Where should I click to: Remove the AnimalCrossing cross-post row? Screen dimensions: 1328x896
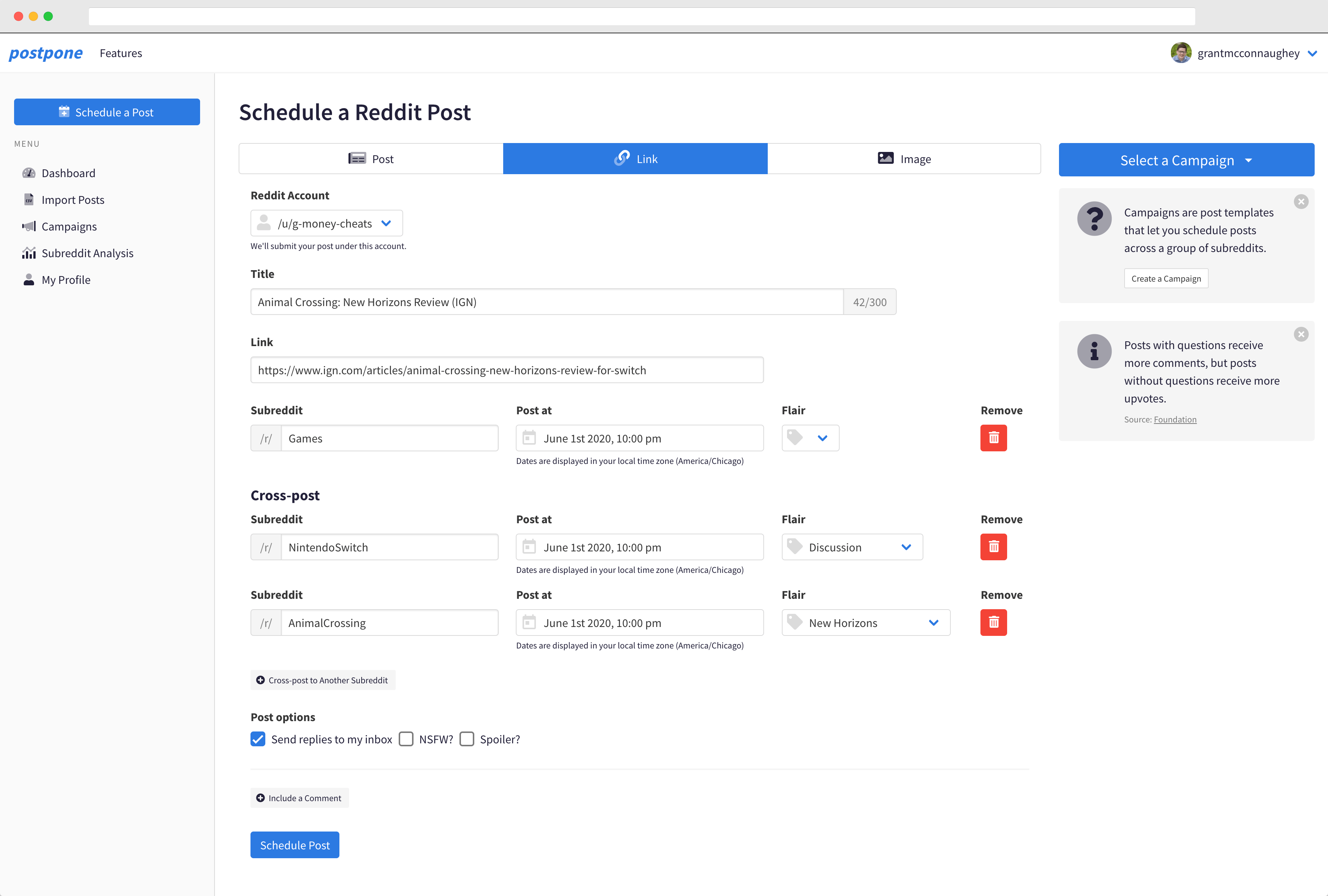993,622
